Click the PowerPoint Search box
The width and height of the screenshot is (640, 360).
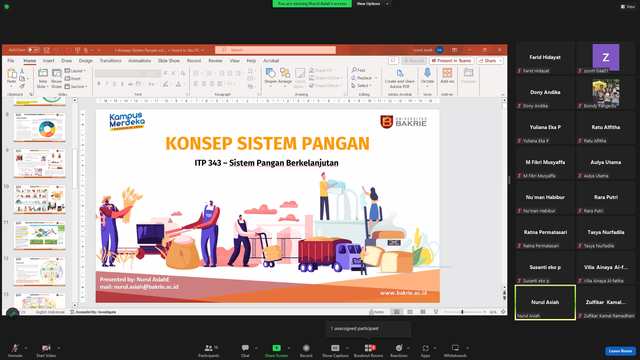pos(276,50)
